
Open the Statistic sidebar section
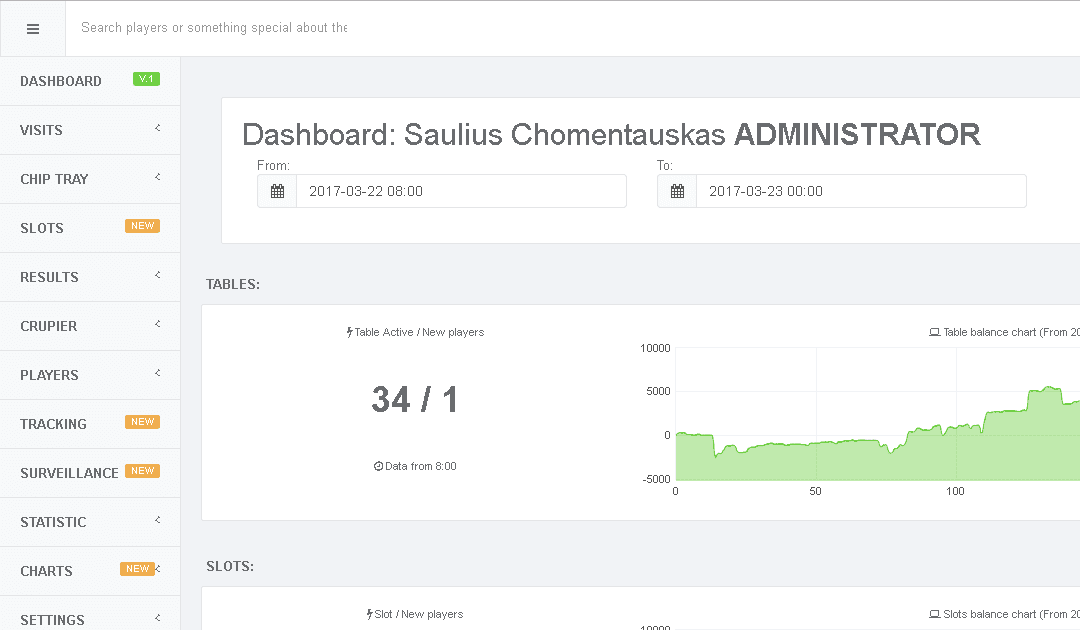point(90,522)
